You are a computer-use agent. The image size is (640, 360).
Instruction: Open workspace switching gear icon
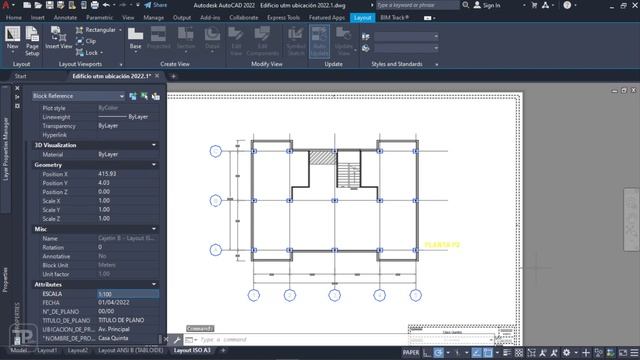point(567,353)
